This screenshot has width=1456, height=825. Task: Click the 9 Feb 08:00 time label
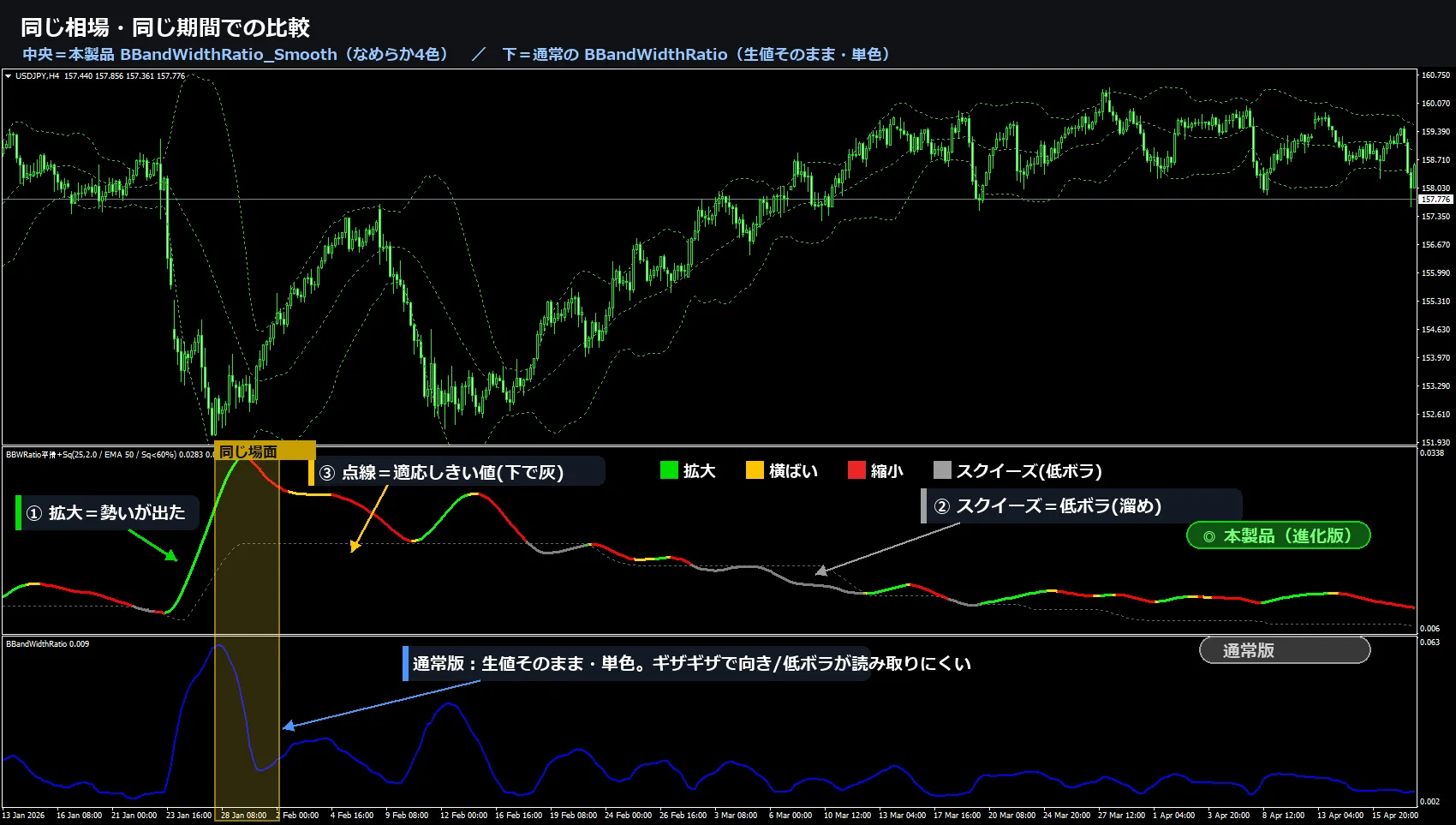tap(407, 816)
